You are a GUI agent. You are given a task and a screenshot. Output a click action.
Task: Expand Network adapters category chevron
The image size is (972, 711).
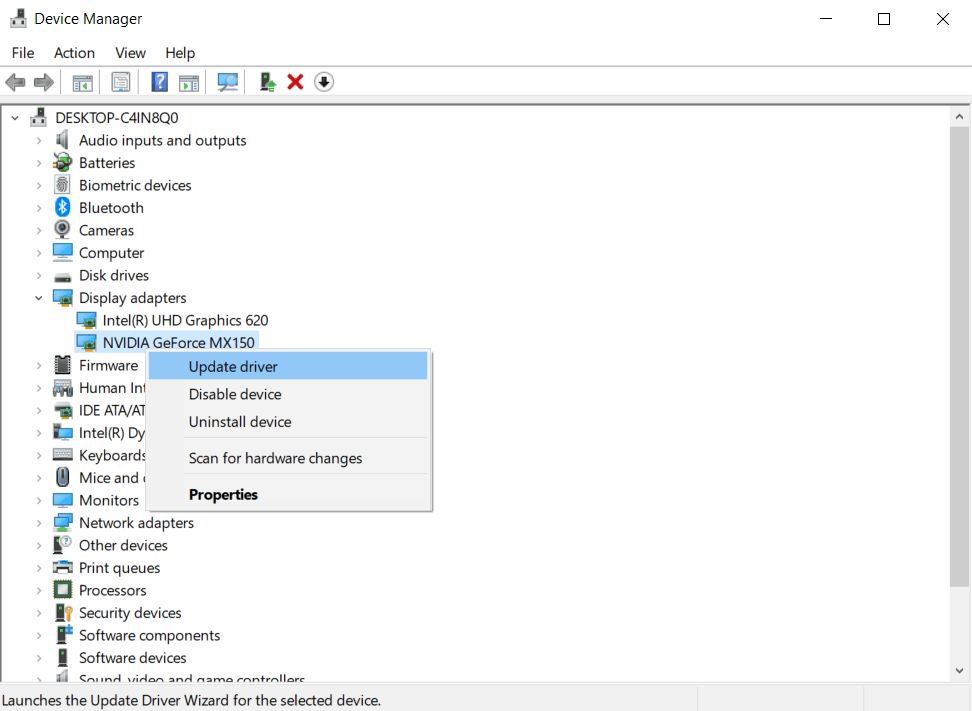coord(39,523)
